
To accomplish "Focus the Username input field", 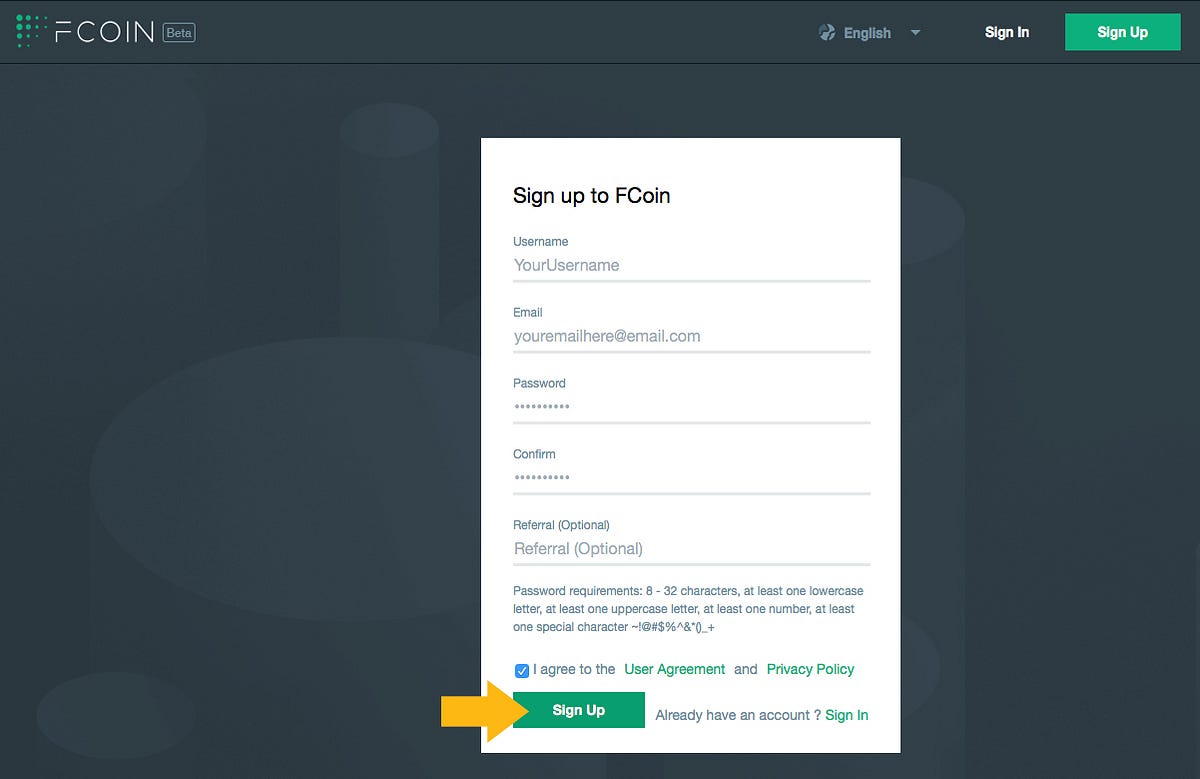I will [x=691, y=265].
